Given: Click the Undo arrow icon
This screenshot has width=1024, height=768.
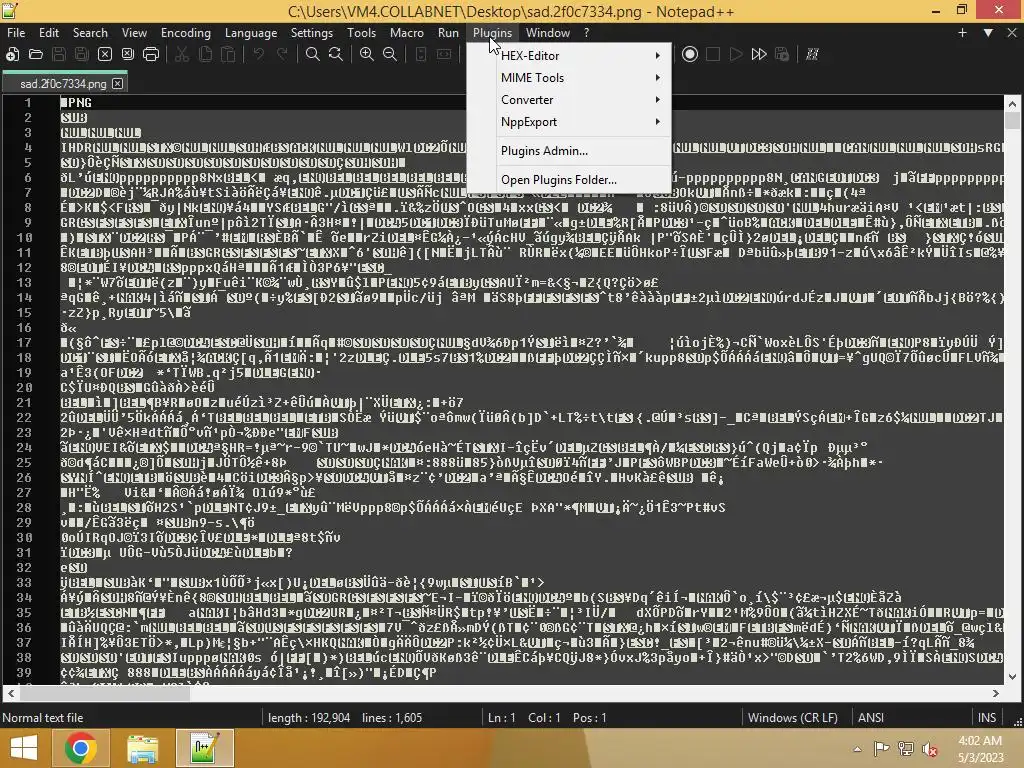Looking at the screenshot, I should 259,54.
